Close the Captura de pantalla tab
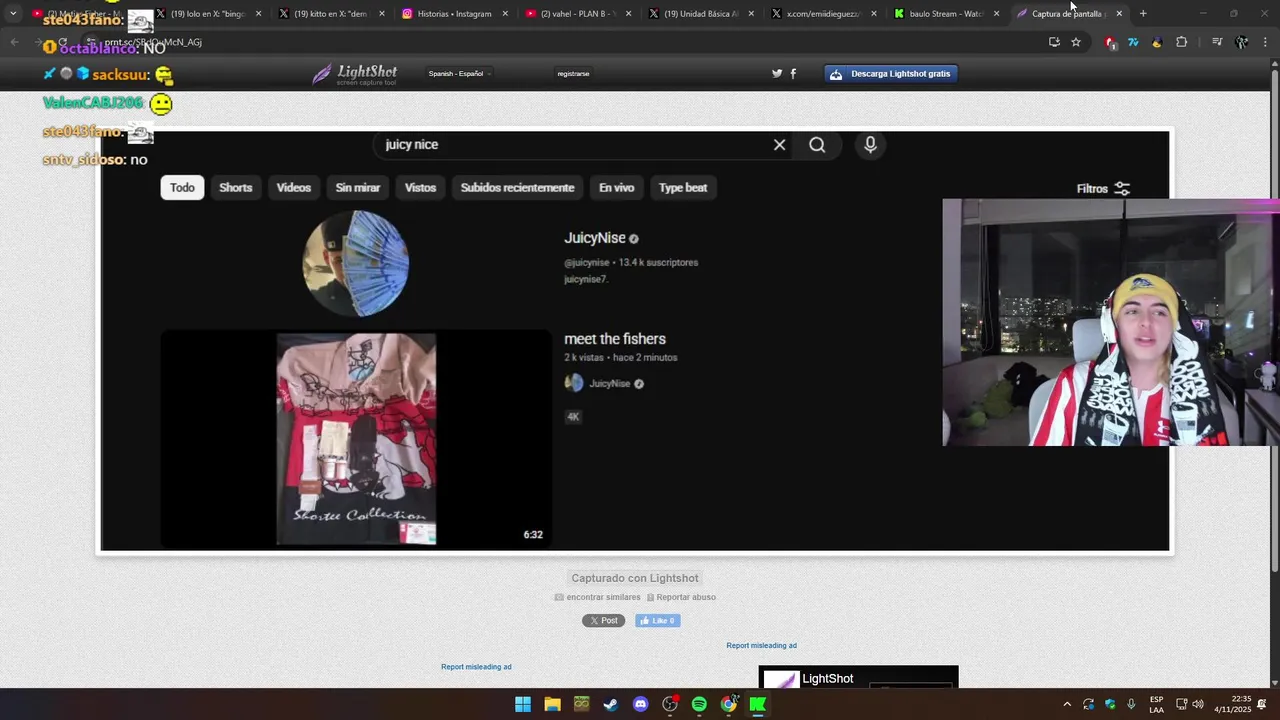Viewport: 1280px width, 720px height. pos(1119,14)
